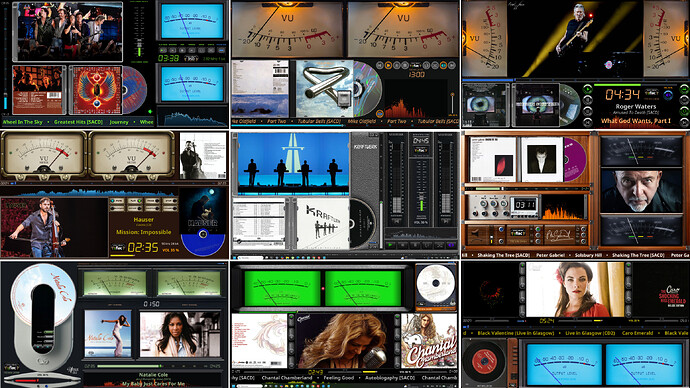Click the 02:43 time display in Chantal player

(x=316, y=373)
